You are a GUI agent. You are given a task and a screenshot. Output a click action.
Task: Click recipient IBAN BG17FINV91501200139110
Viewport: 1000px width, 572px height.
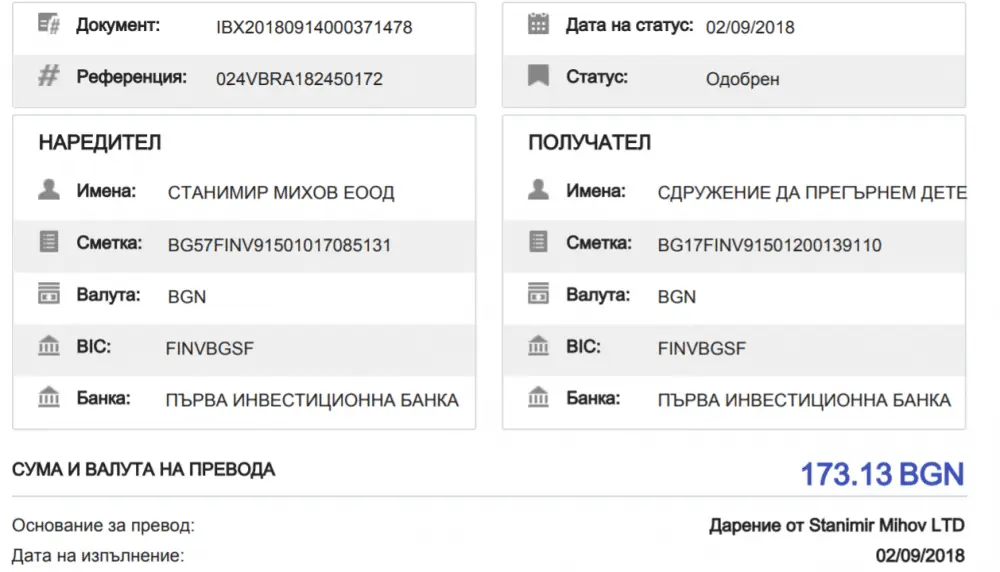pyautogui.click(x=770, y=245)
